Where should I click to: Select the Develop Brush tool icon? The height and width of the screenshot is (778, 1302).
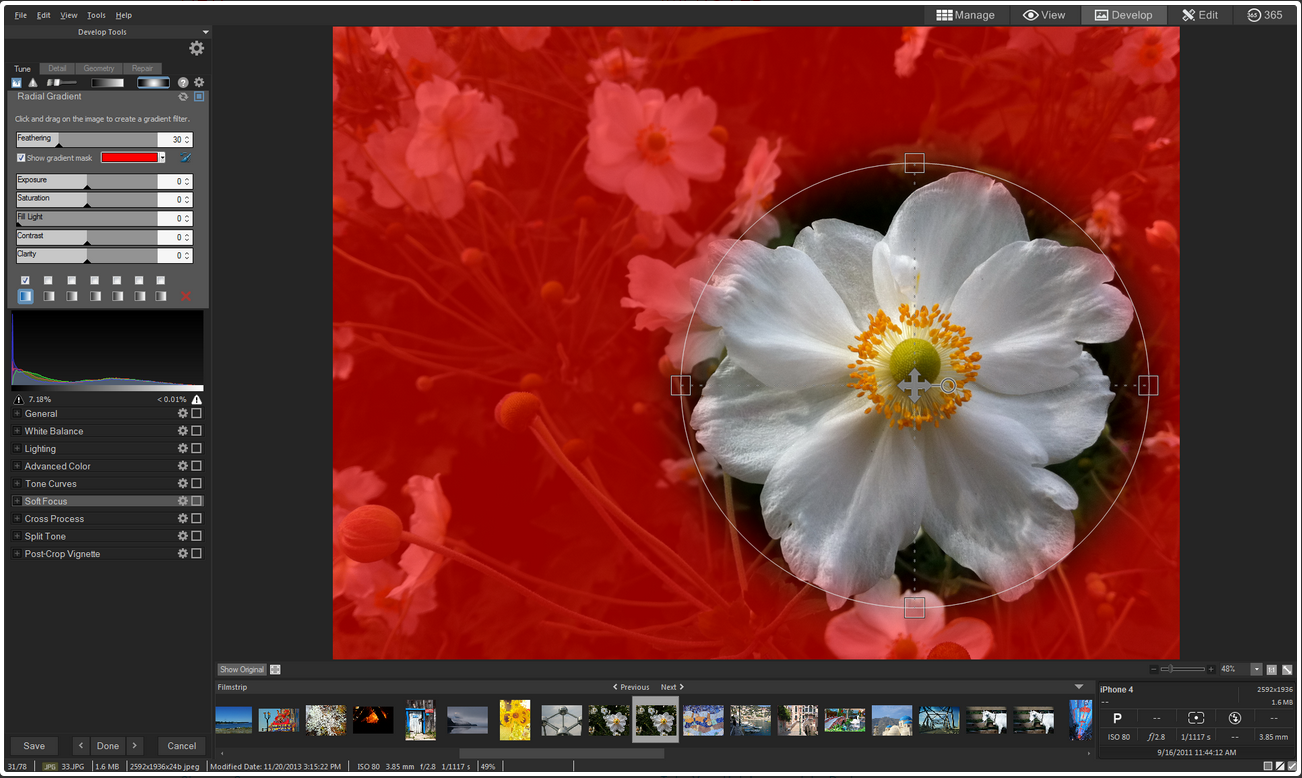pos(61,82)
